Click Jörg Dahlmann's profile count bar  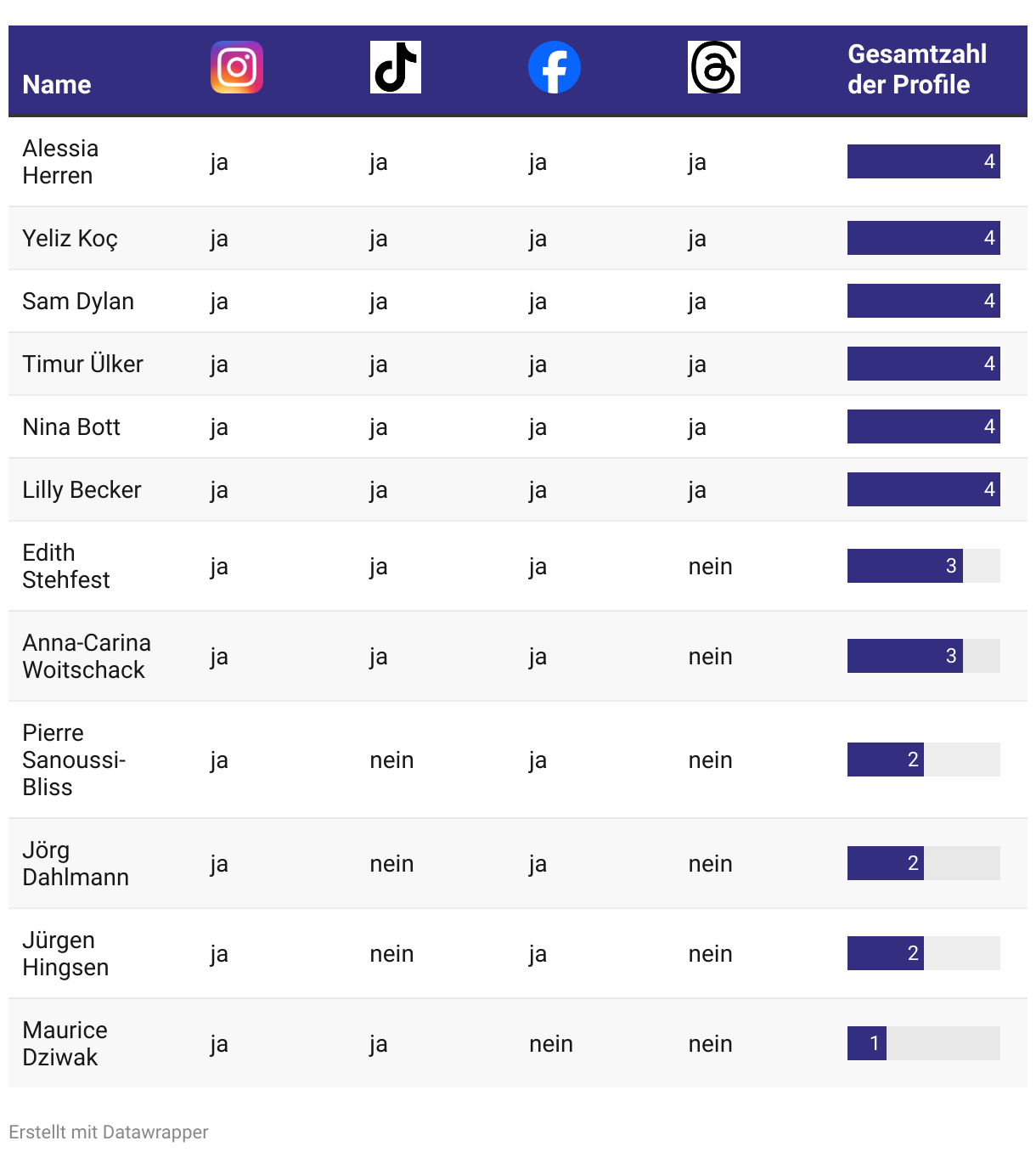coord(924,863)
